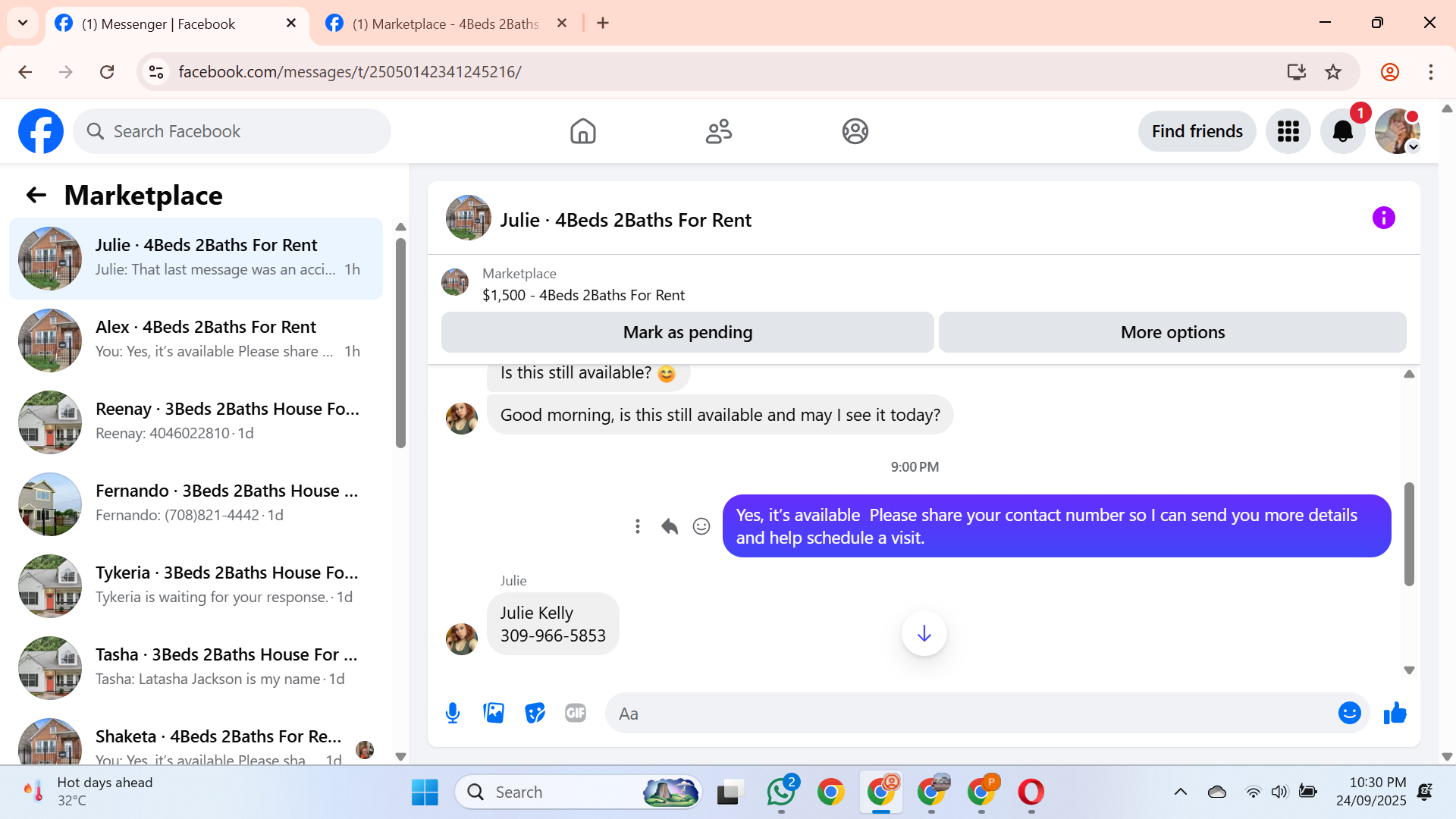Click the Facebook logo
The height and width of the screenshot is (819, 1456).
[x=41, y=131]
